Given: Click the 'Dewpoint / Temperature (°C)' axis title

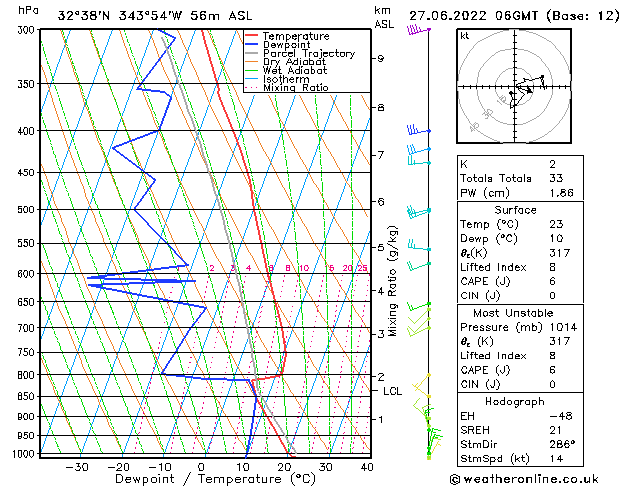Looking at the screenshot, I should [215, 479].
